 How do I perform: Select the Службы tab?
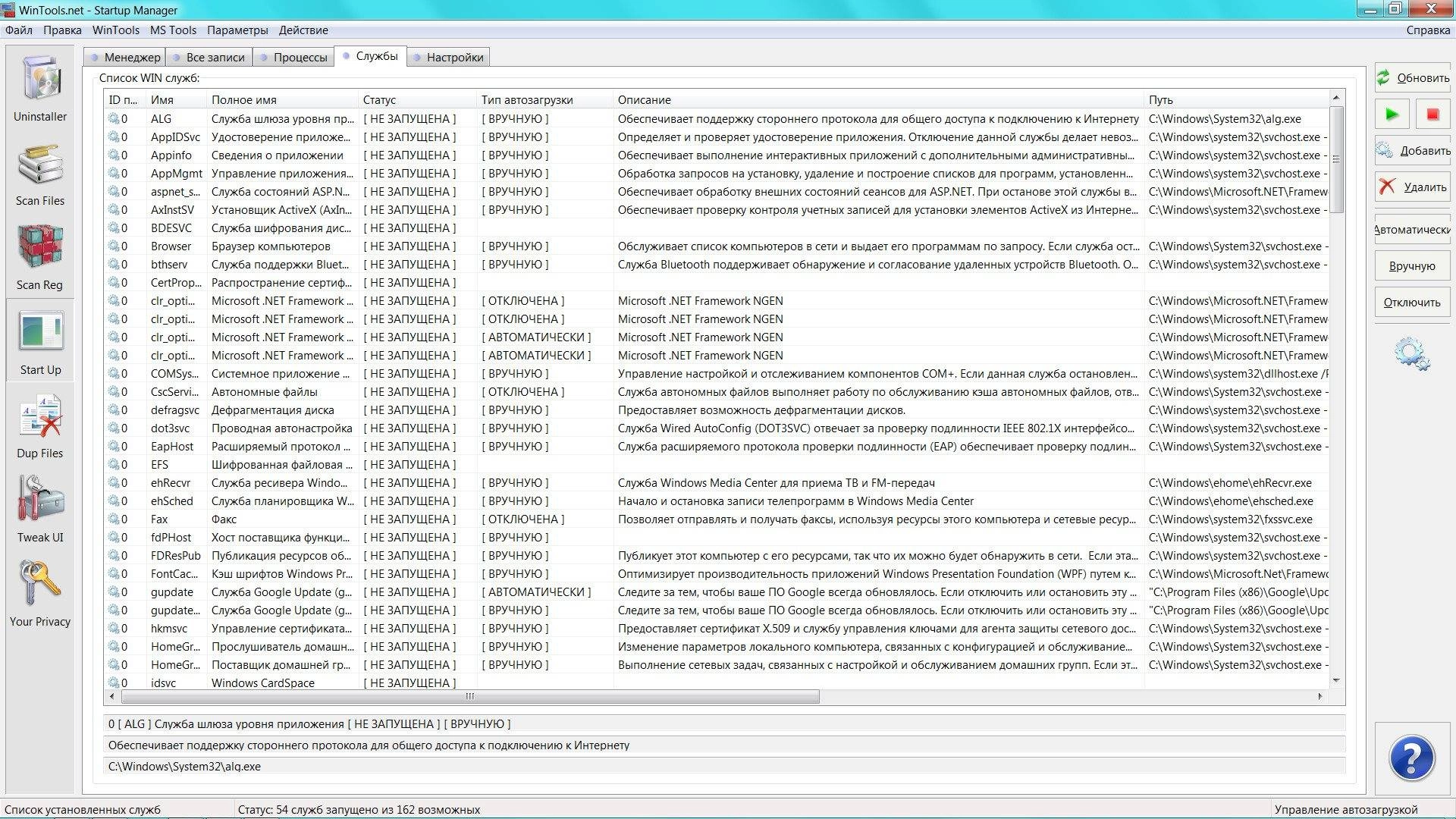point(370,56)
